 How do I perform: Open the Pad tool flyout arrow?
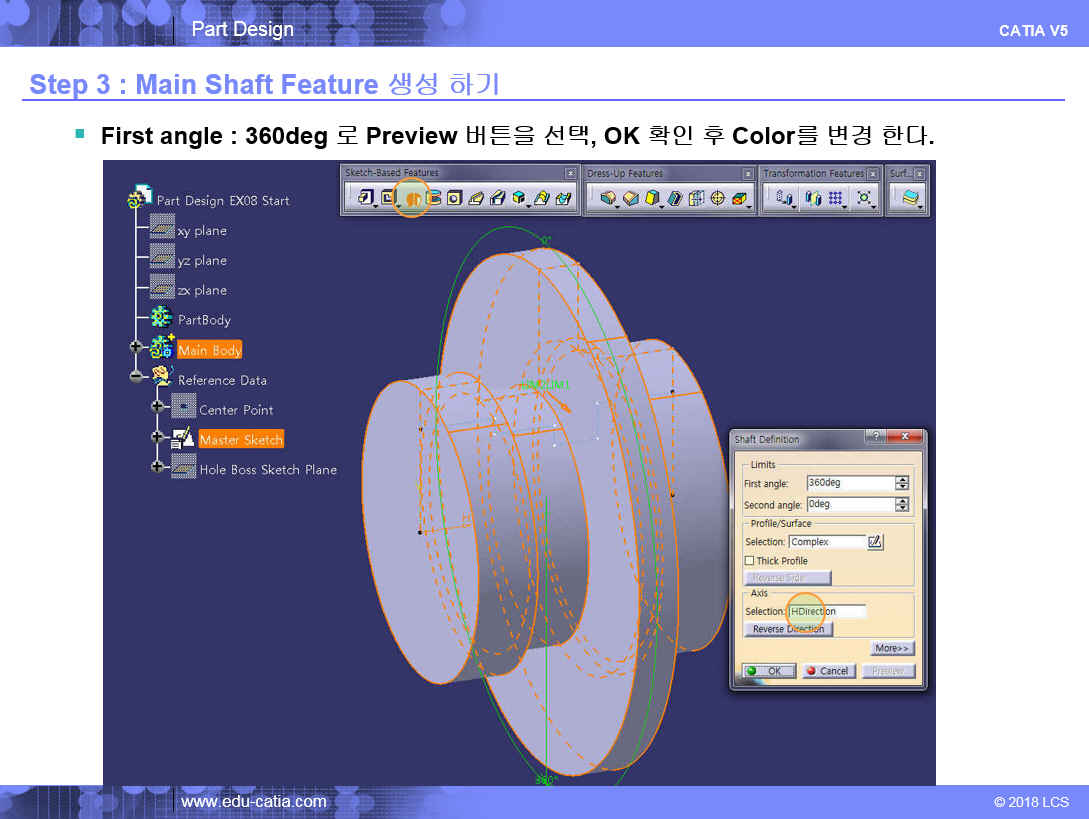[376, 206]
